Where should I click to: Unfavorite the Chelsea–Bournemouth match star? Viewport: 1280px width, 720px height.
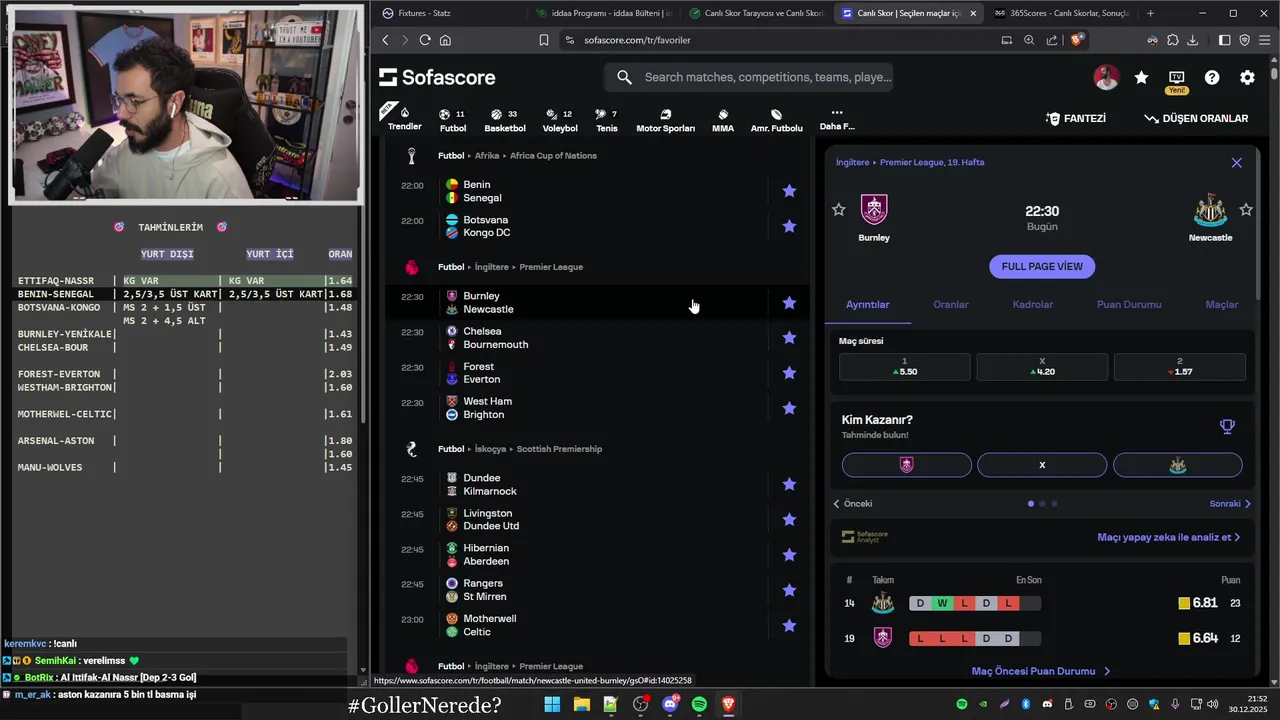tap(789, 338)
